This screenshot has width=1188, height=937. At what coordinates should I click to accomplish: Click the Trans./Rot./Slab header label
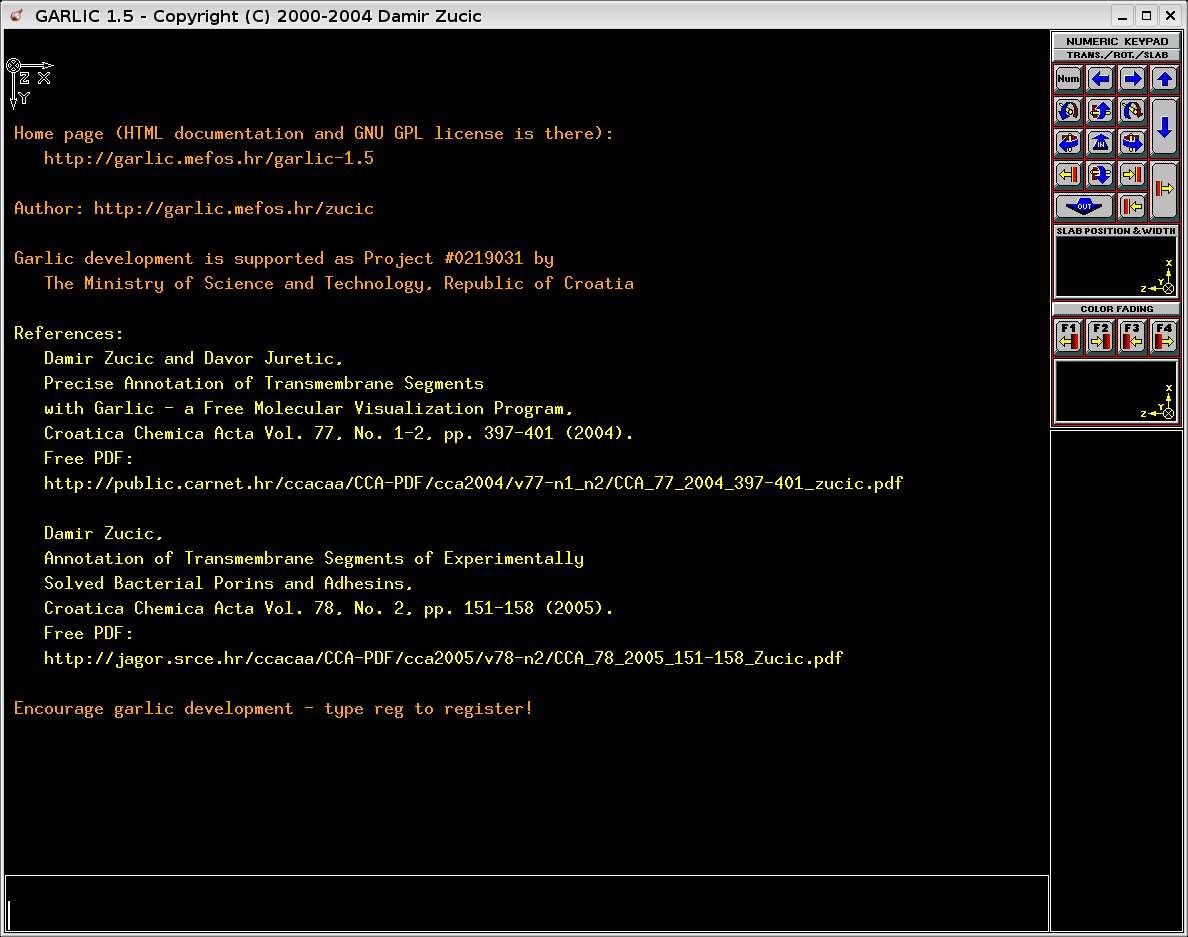[x=1116, y=55]
